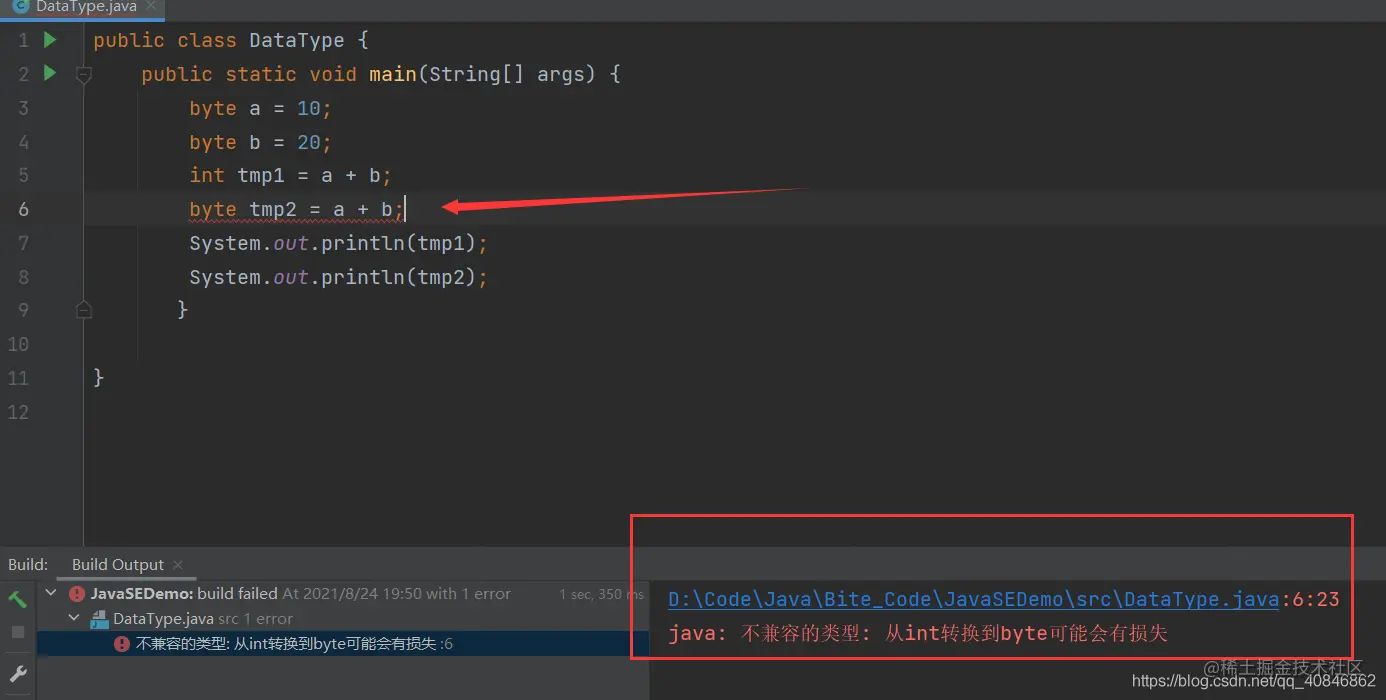Click line number 12 in the gutter

pyautogui.click(x=19, y=412)
